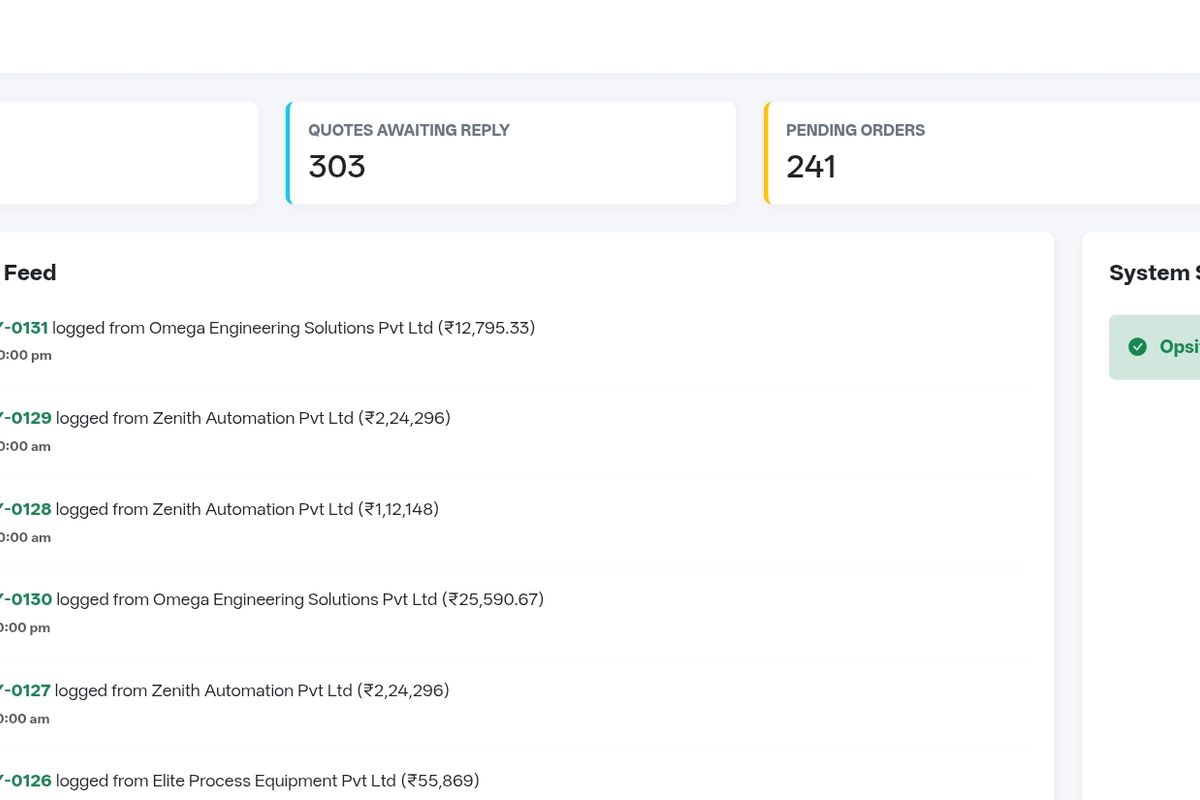The image size is (1200, 800).
Task: Select Omega Engineering entry of ₹25,590.67
Action: coord(512,612)
